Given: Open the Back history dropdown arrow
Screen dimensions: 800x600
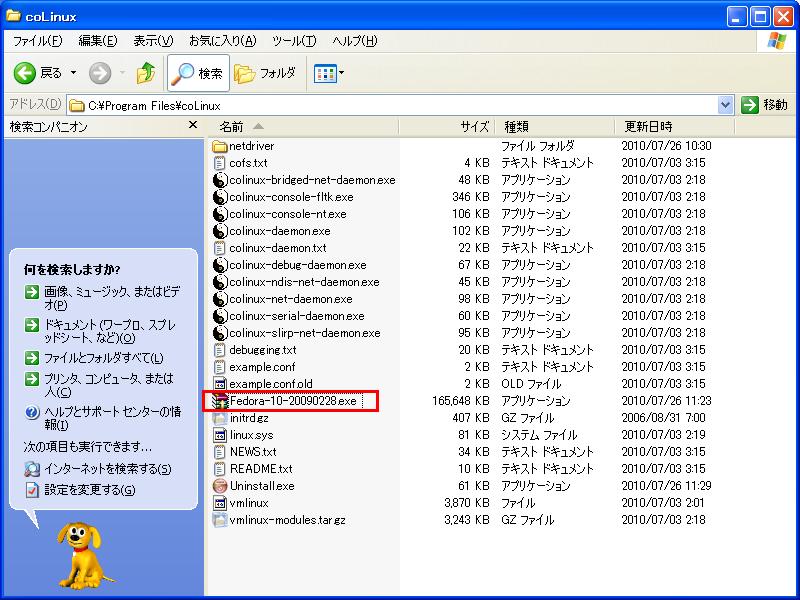Looking at the screenshot, I should pos(73,73).
